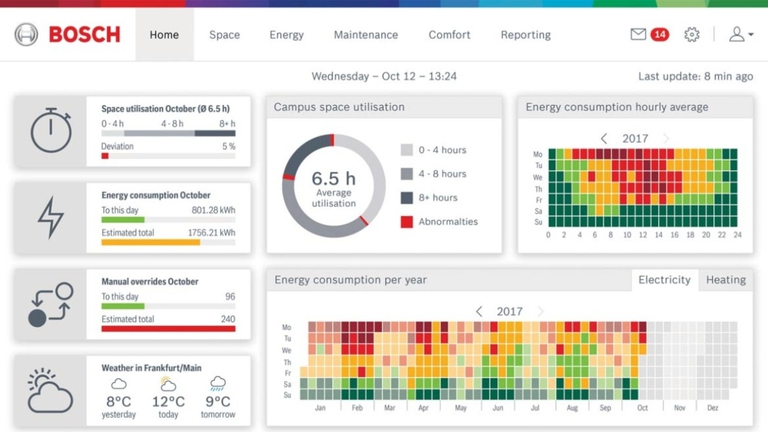Open the mail inbox envelope icon
Image resolution: width=768 pixels, height=432 pixels.
[638, 34]
